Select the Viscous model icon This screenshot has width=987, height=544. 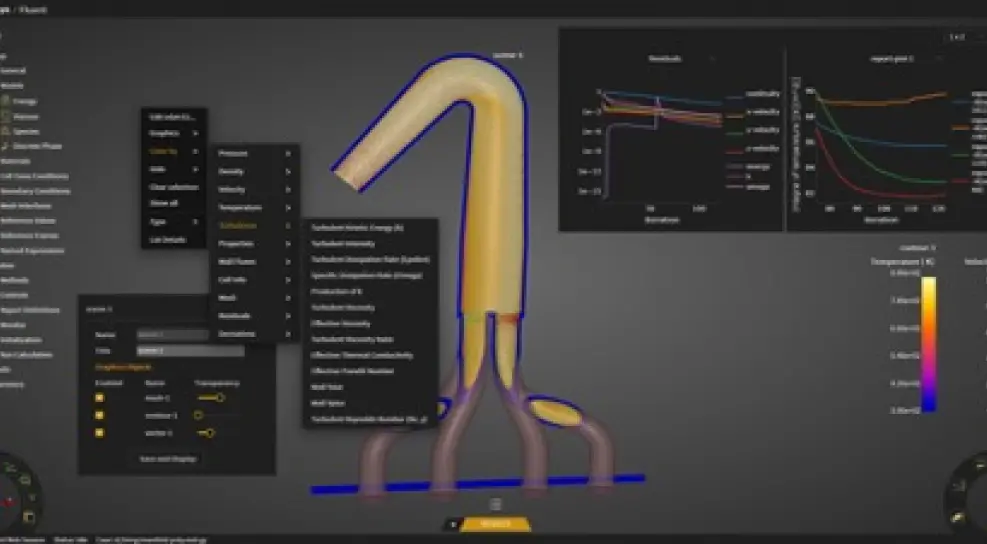pyautogui.click(x=7, y=116)
